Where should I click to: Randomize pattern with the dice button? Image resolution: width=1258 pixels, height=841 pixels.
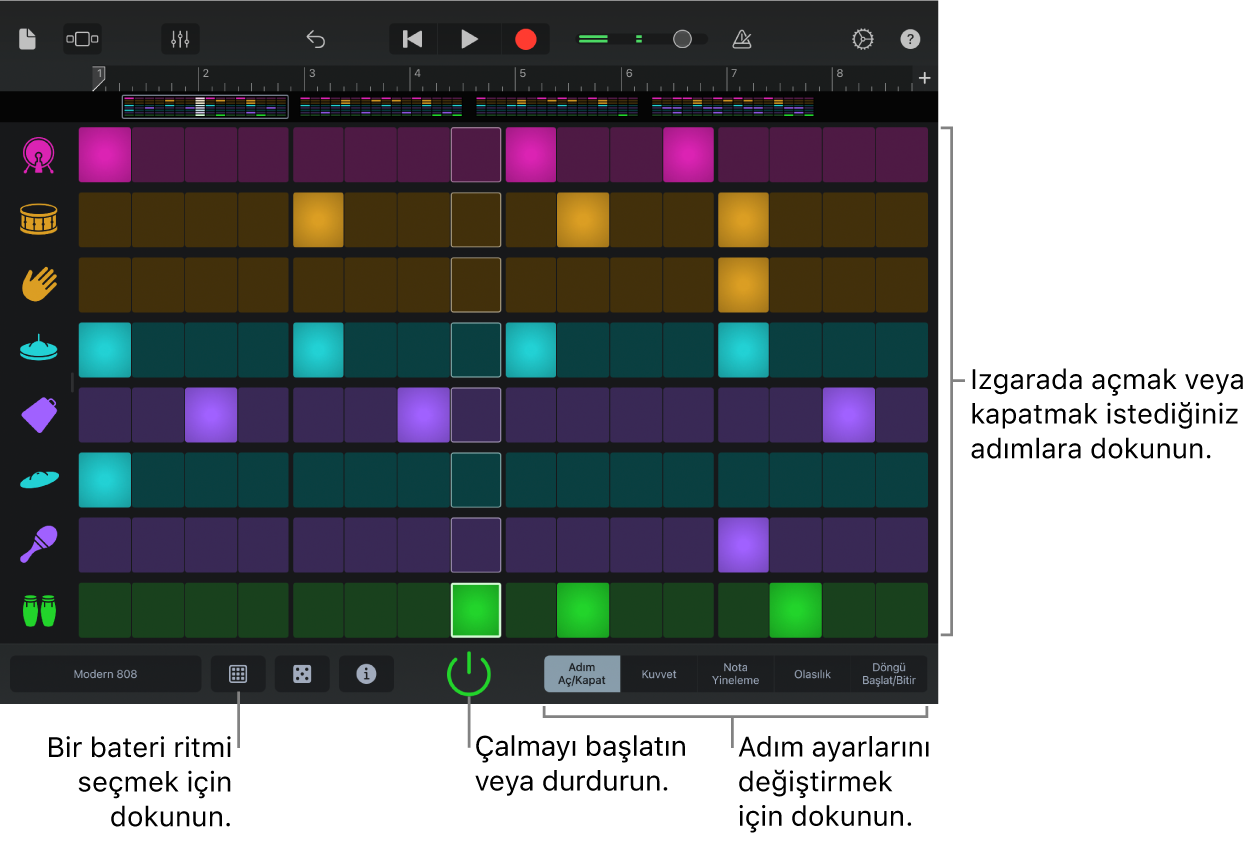pyautogui.click(x=302, y=674)
